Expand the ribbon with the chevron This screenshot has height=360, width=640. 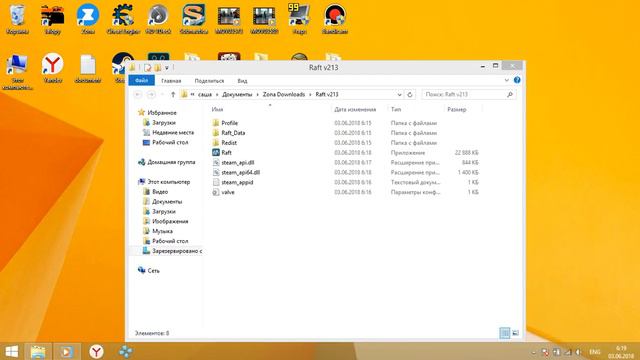[507, 80]
